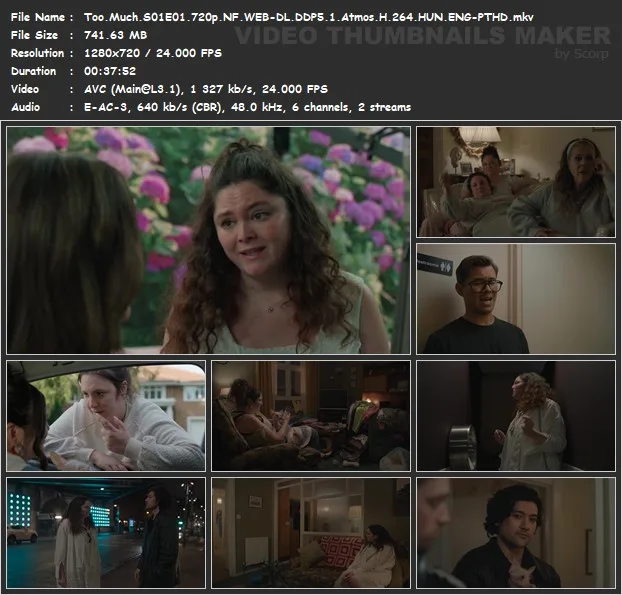
Task: Click the large thumbnail with hydrangea flowers
Action: pos(208,240)
